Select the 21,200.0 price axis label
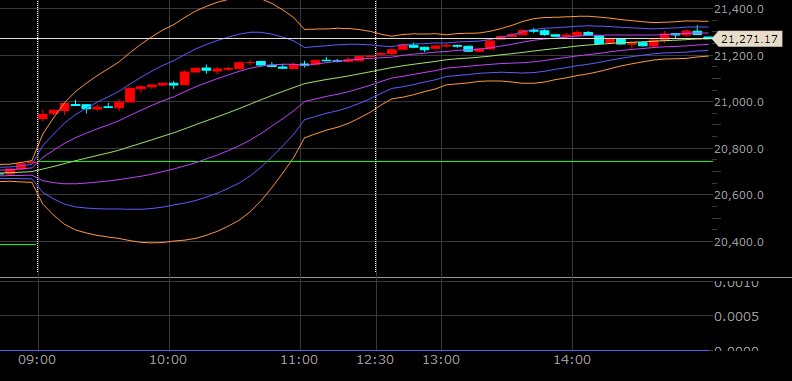Image resolution: width=792 pixels, height=381 pixels. pos(738,56)
